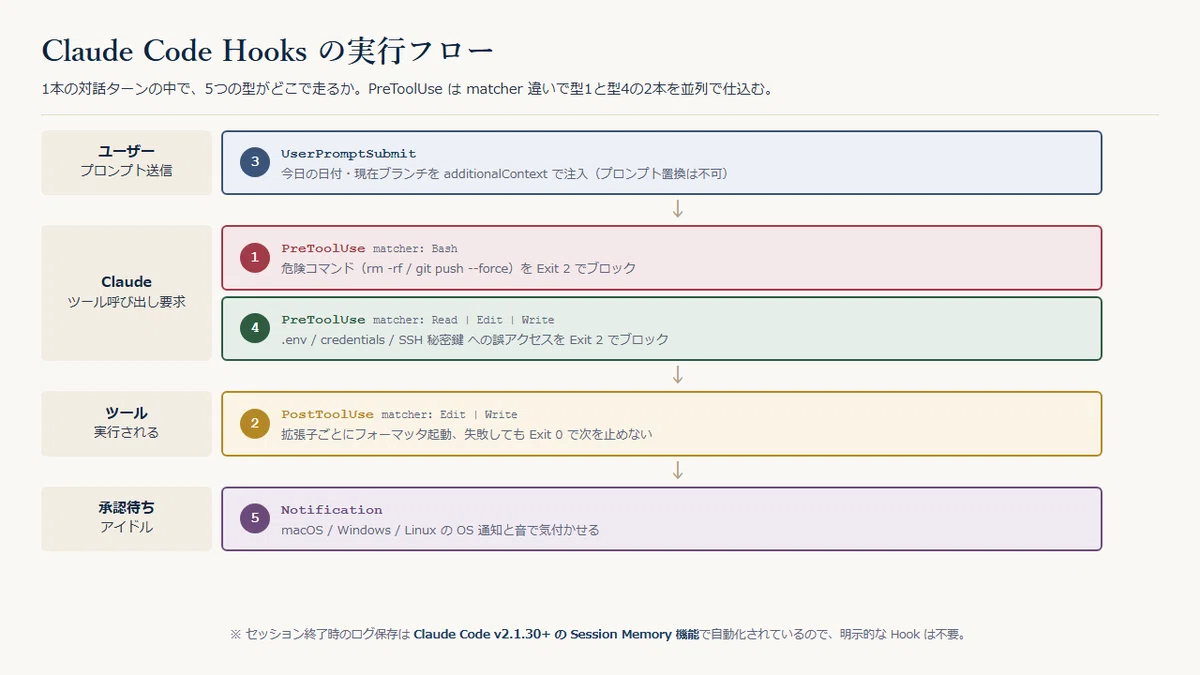The width and height of the screenshot is (1200, 675).
Task: Click the "PostToolUse" hook name
Action: (327, 414)
